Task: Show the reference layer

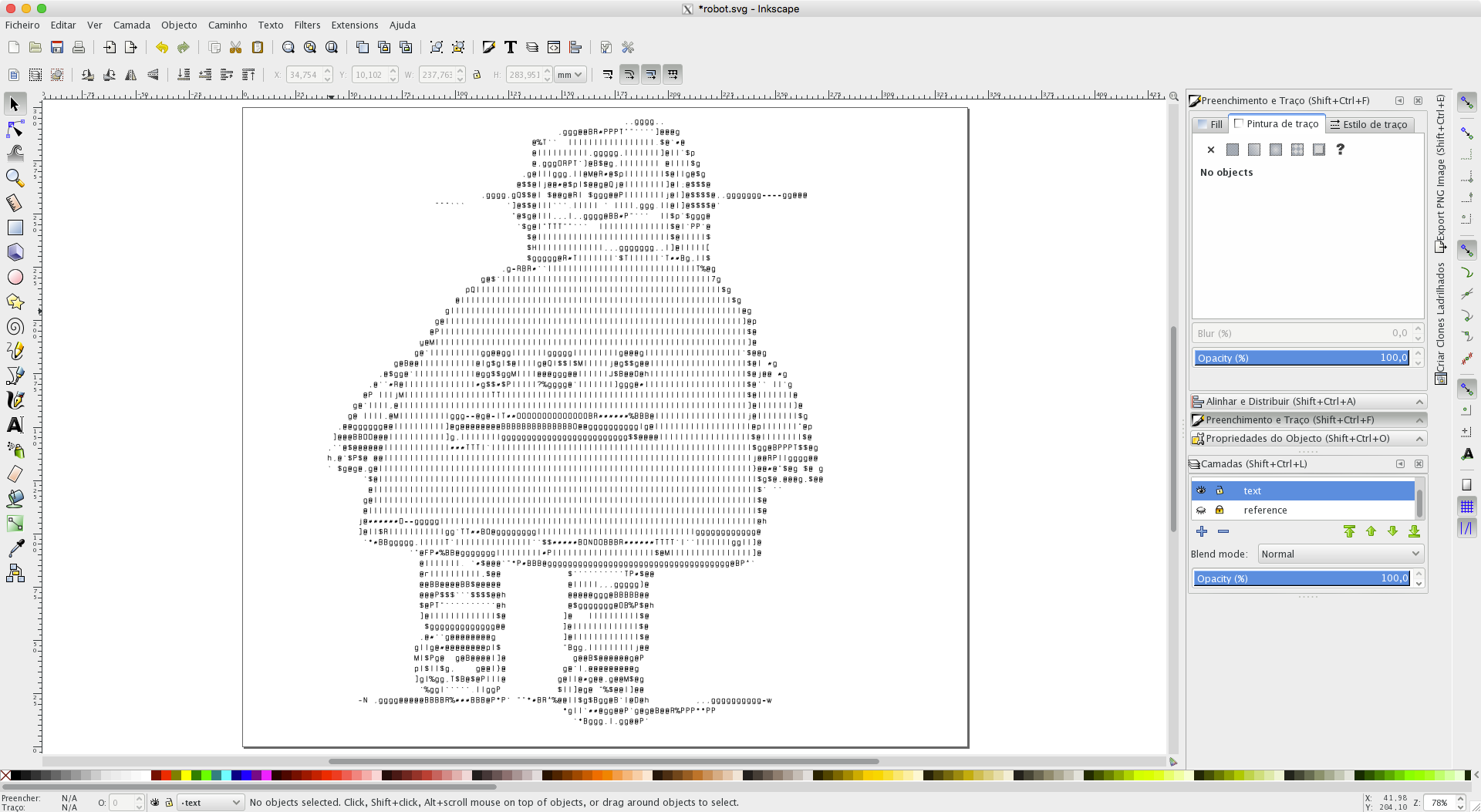Action: tap(1202, 510)
